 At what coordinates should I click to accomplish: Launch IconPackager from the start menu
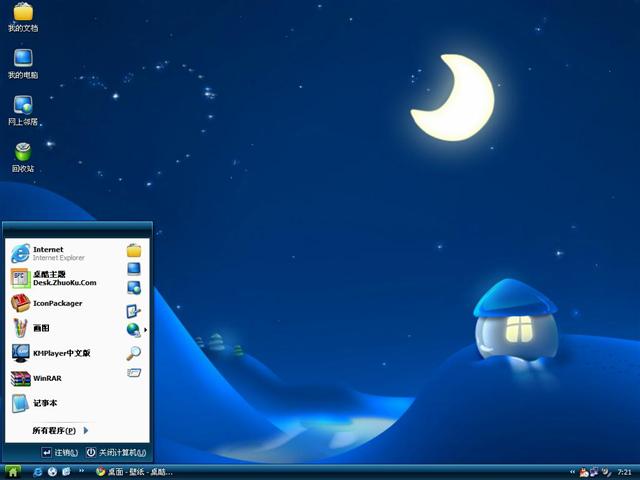coord(47,303)
